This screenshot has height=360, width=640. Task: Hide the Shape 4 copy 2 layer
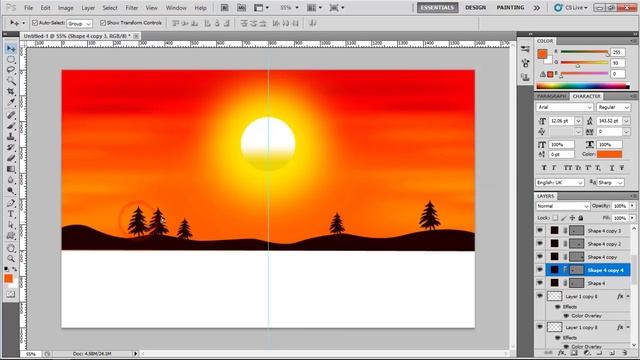tap(540, 244)
